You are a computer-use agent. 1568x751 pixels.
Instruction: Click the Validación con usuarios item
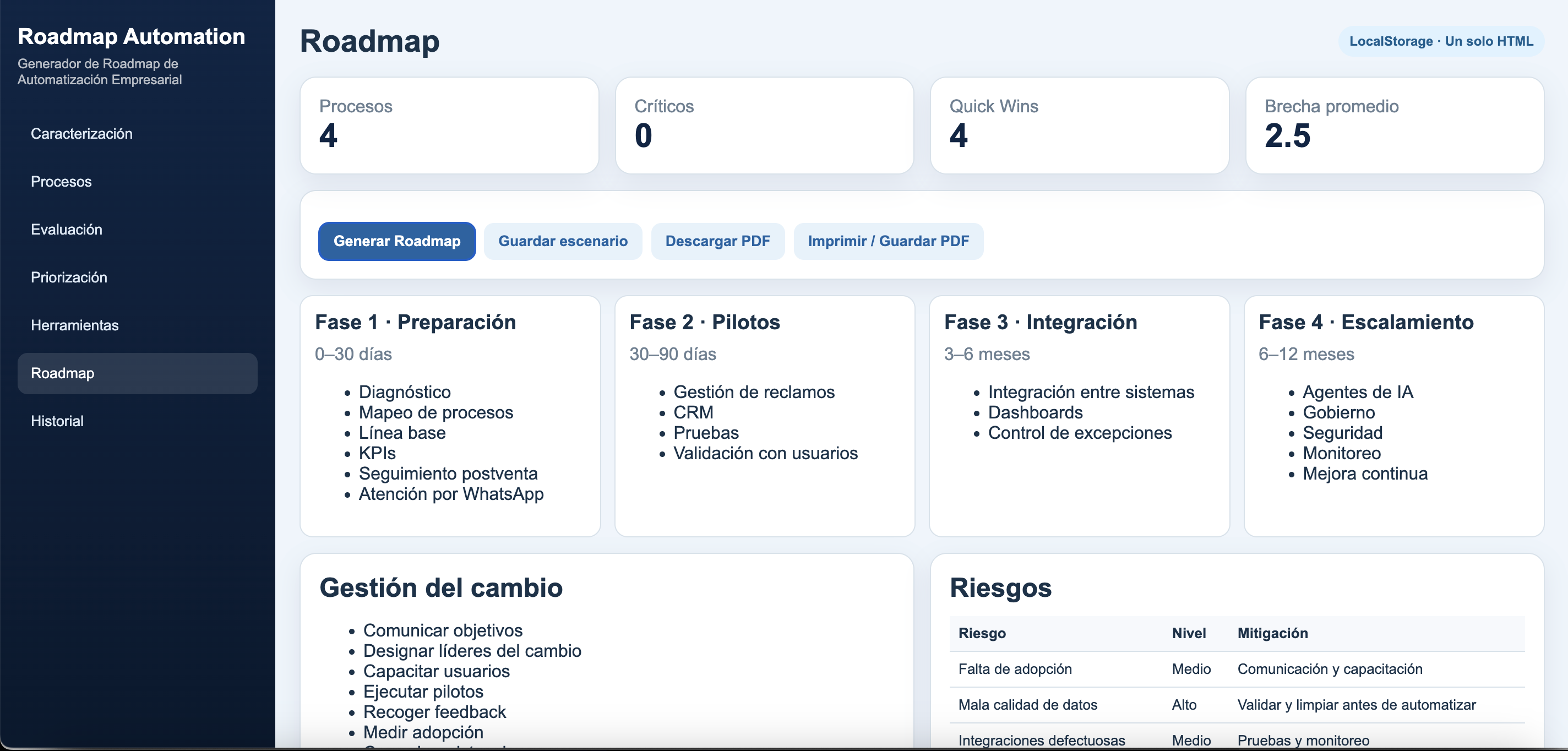click(x=765, y=453)
